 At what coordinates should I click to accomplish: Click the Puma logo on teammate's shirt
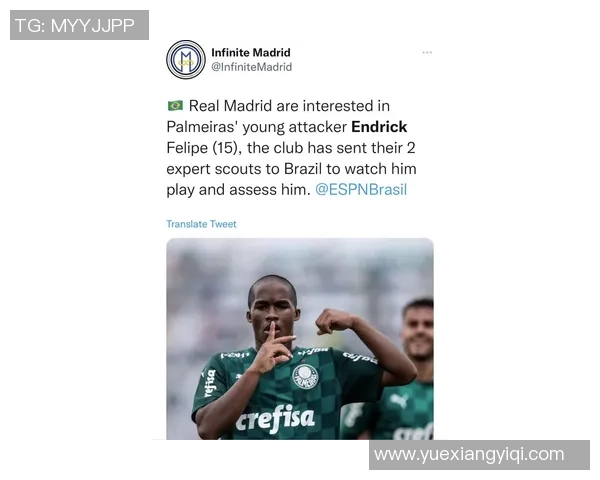pyautogui.click(x=399, y=401)
